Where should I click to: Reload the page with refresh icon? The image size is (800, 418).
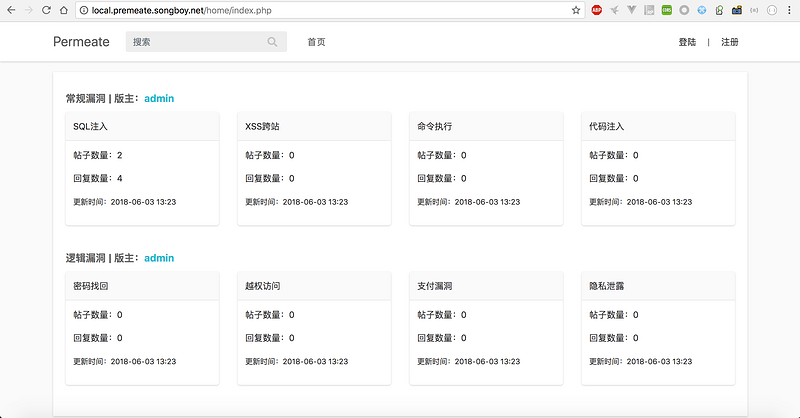46,10
